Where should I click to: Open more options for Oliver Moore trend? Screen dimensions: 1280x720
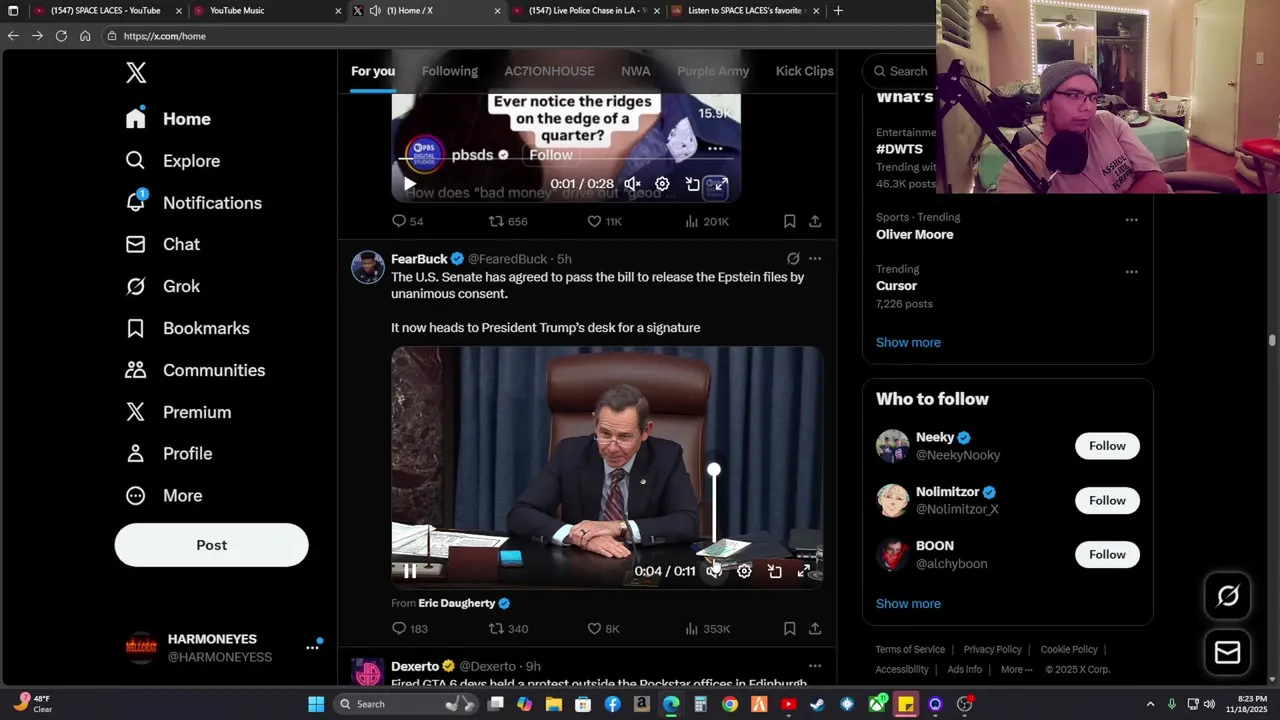point(1131,220)
